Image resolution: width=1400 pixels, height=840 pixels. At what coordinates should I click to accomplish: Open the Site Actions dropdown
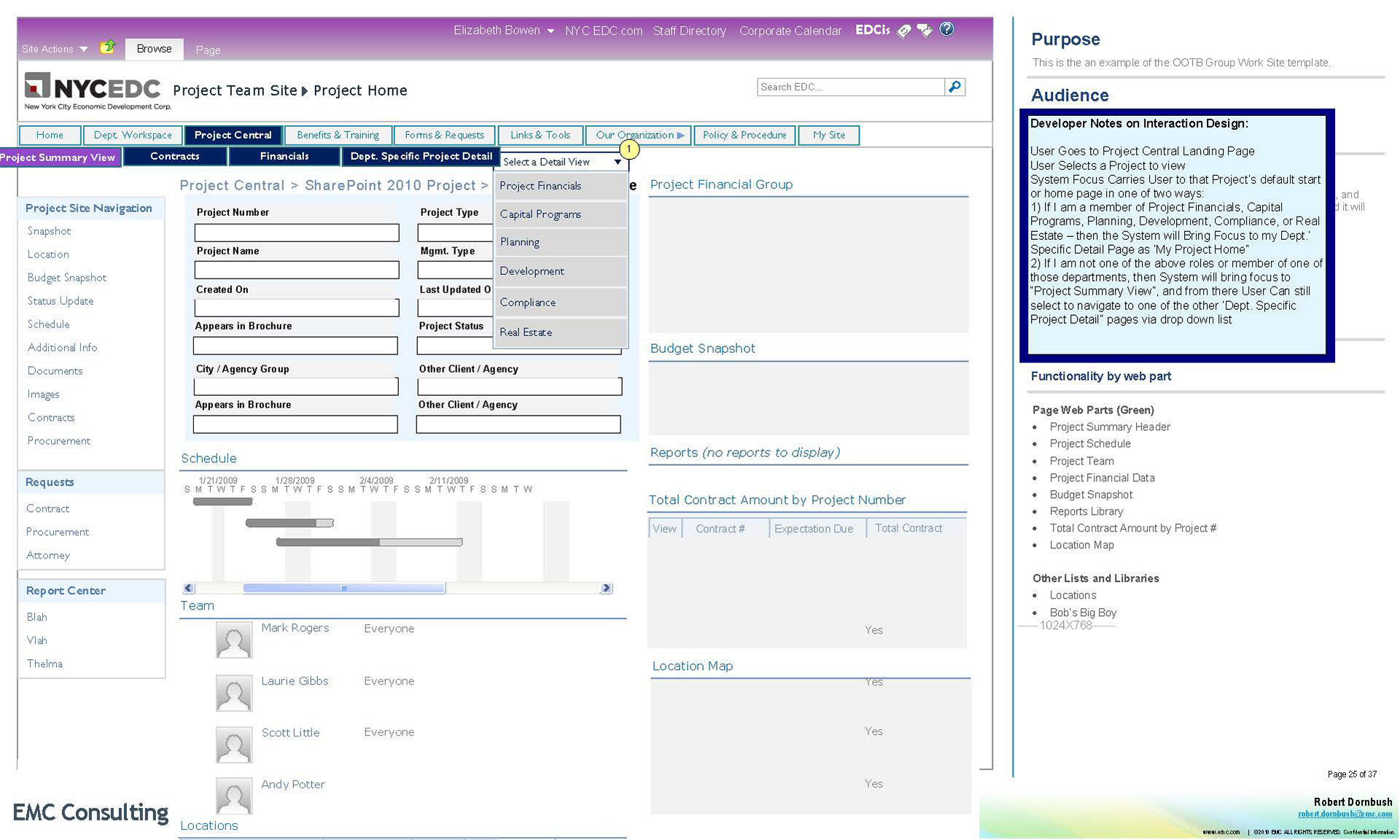[54, 49]
